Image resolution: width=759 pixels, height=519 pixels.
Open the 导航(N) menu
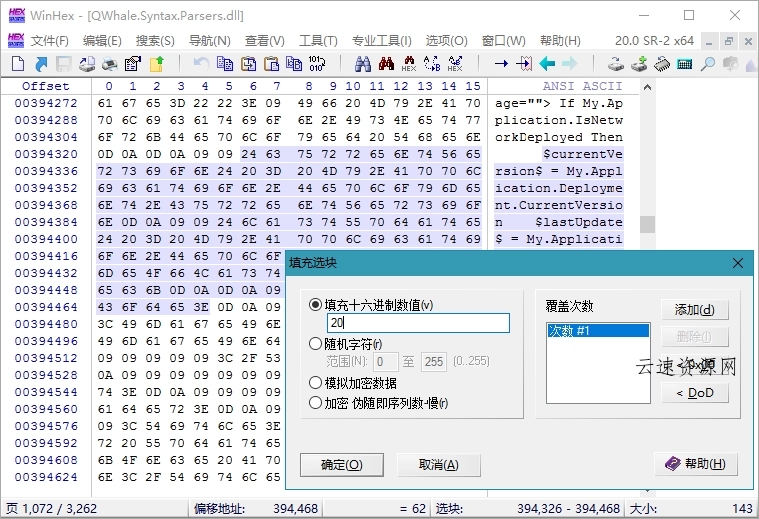pyautogui.click(x=210, y=41)
